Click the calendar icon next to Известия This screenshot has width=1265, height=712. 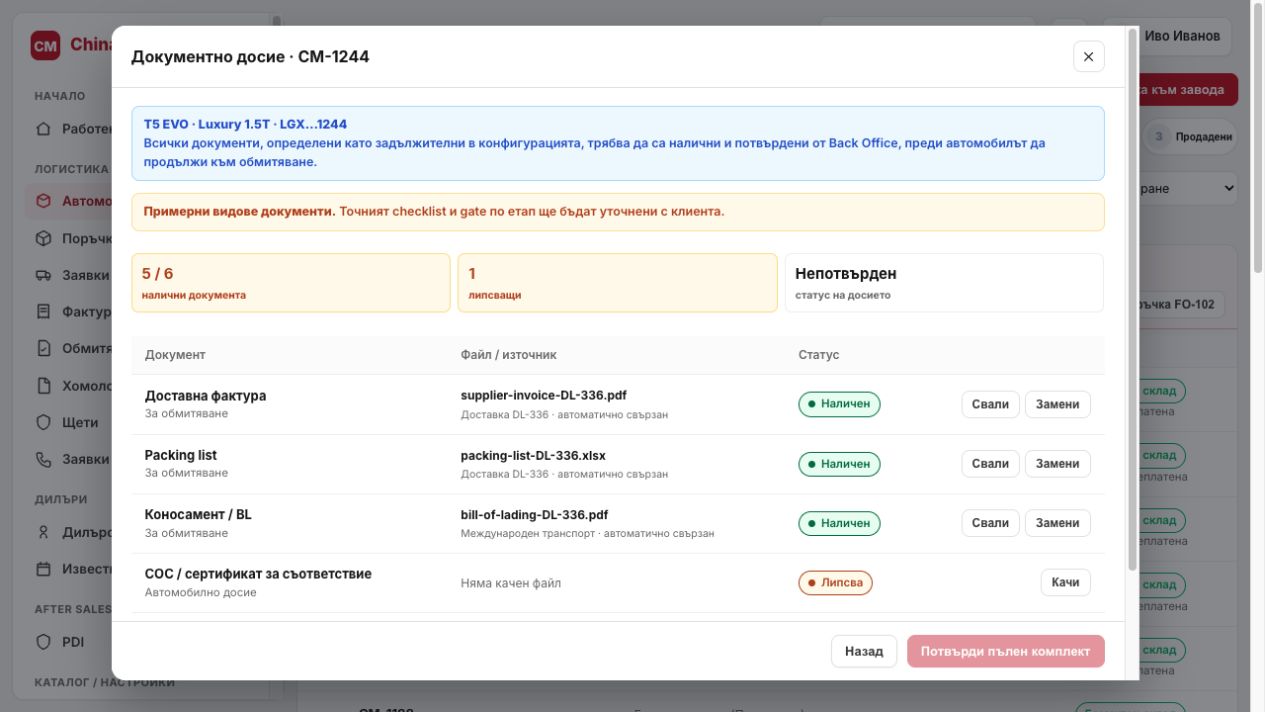click(43, 569)
